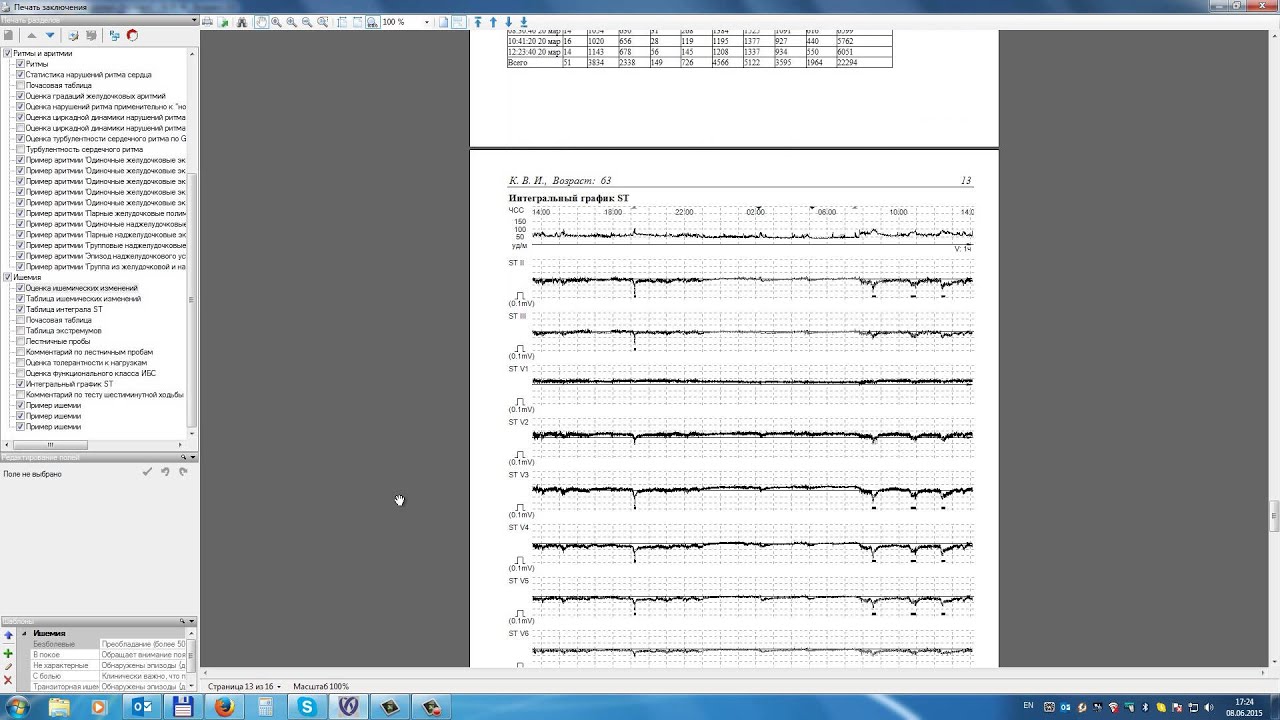Image resolution: width=1280 pixels, height=720 pixels.
Task: Click apply checkmark in field editing panel
Action: coord(147,472)
